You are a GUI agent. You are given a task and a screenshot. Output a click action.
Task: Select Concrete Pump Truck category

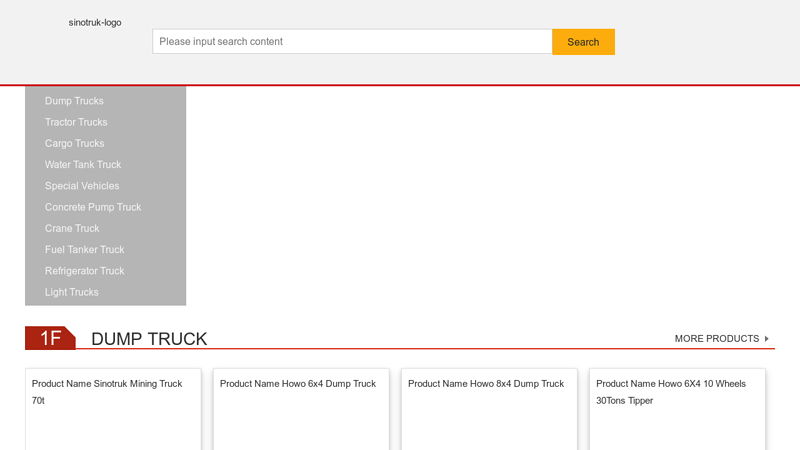coord(93,207)
